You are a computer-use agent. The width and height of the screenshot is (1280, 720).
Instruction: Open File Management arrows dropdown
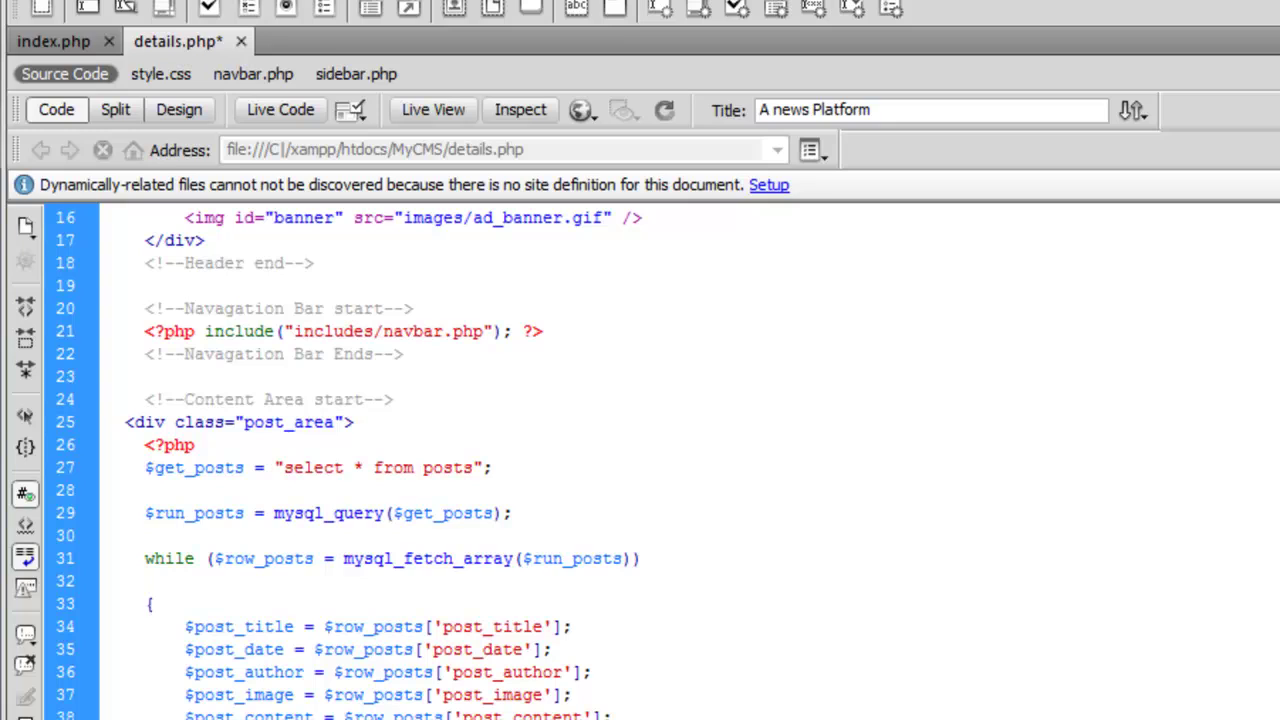[1132, 110]
